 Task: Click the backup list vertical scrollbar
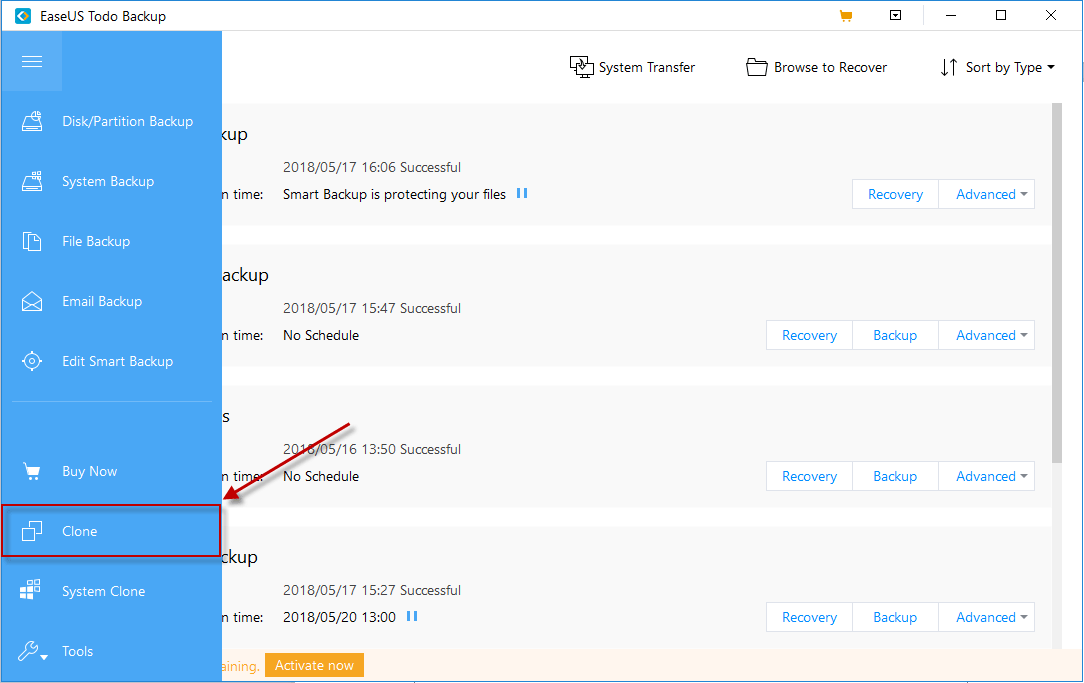point(1056,283)
